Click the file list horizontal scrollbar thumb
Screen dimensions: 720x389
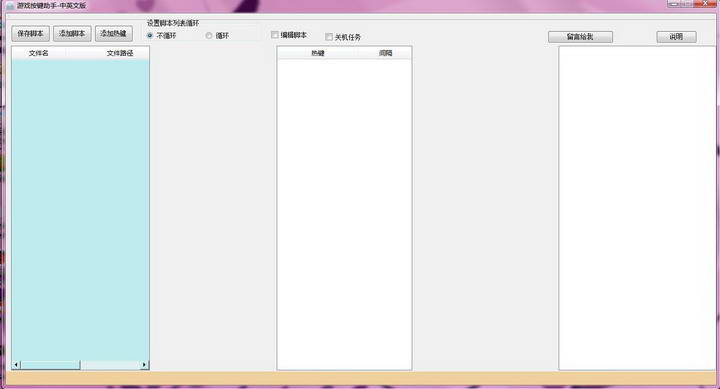point(51,365)
